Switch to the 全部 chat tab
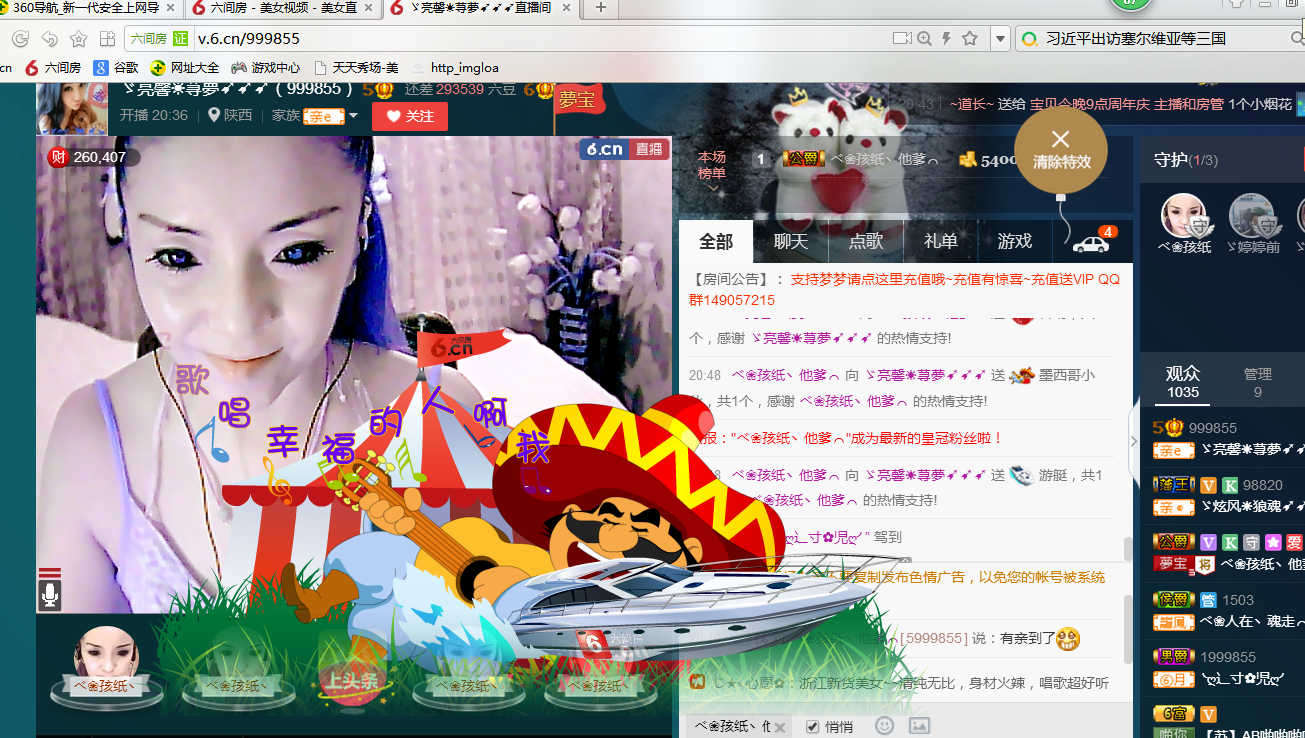Viewport: 1305px width, 738px height. [716, 241]
